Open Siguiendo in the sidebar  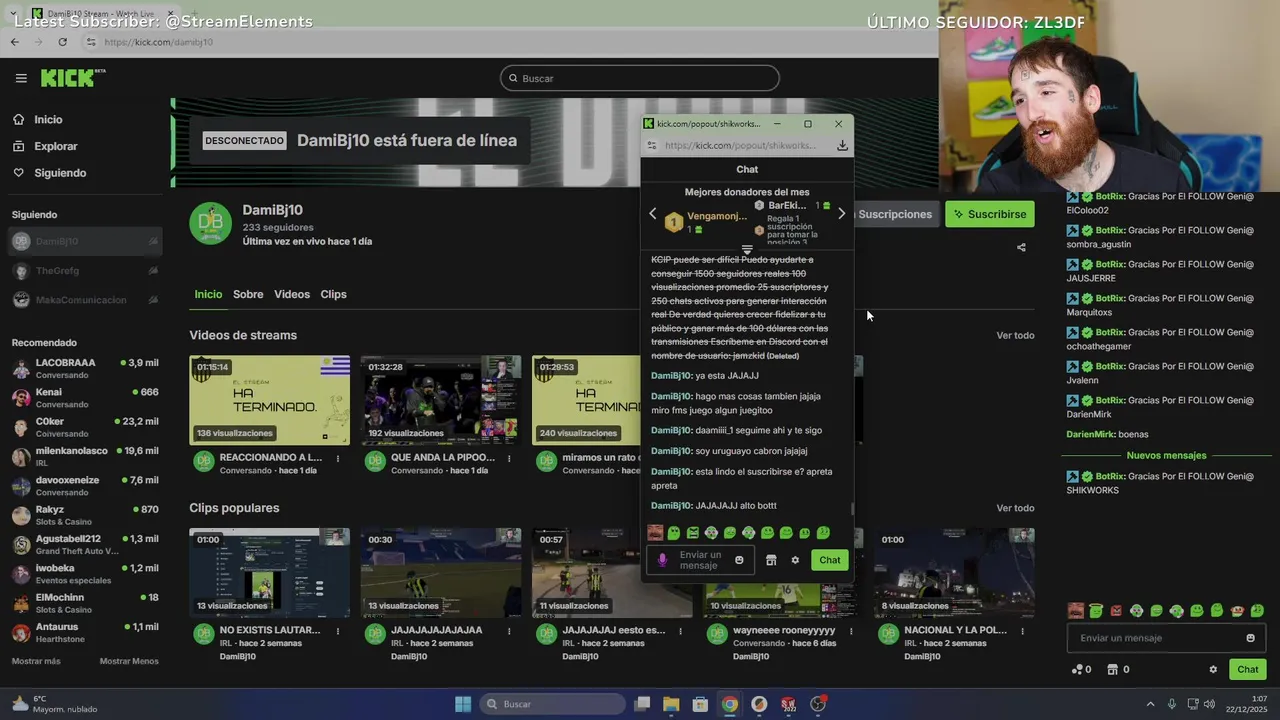[60, 173]
